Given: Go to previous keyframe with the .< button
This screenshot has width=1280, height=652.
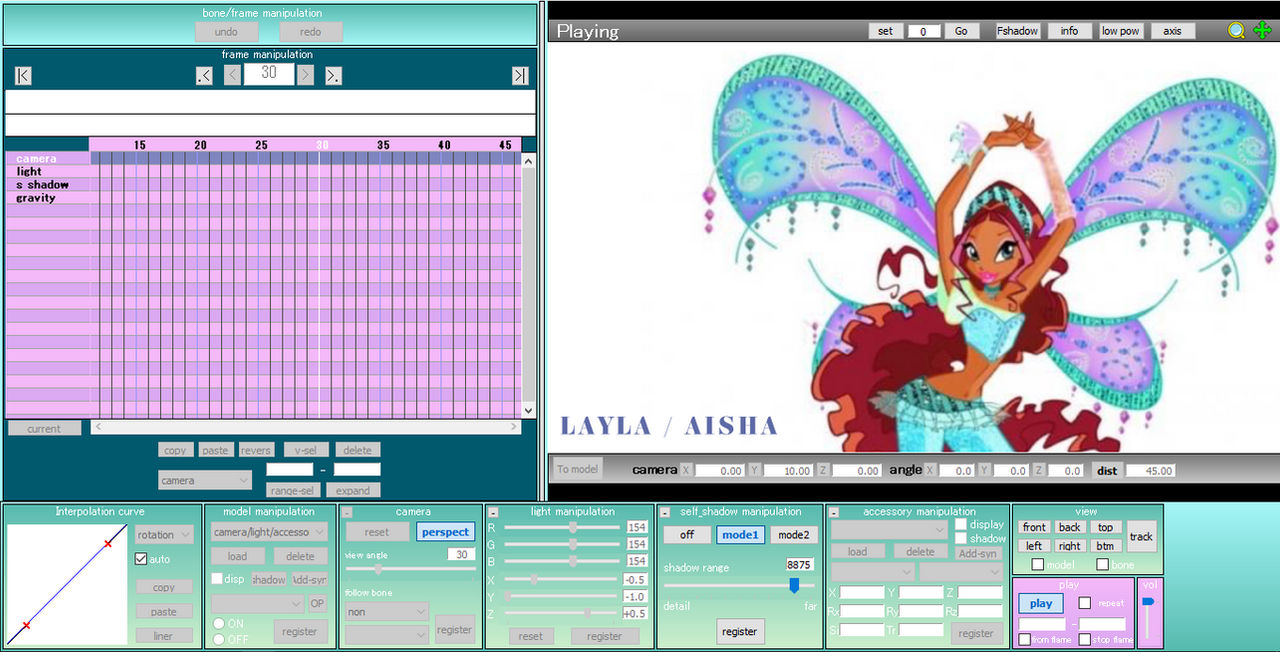Looking at the screenshot, I should [204, 75].
